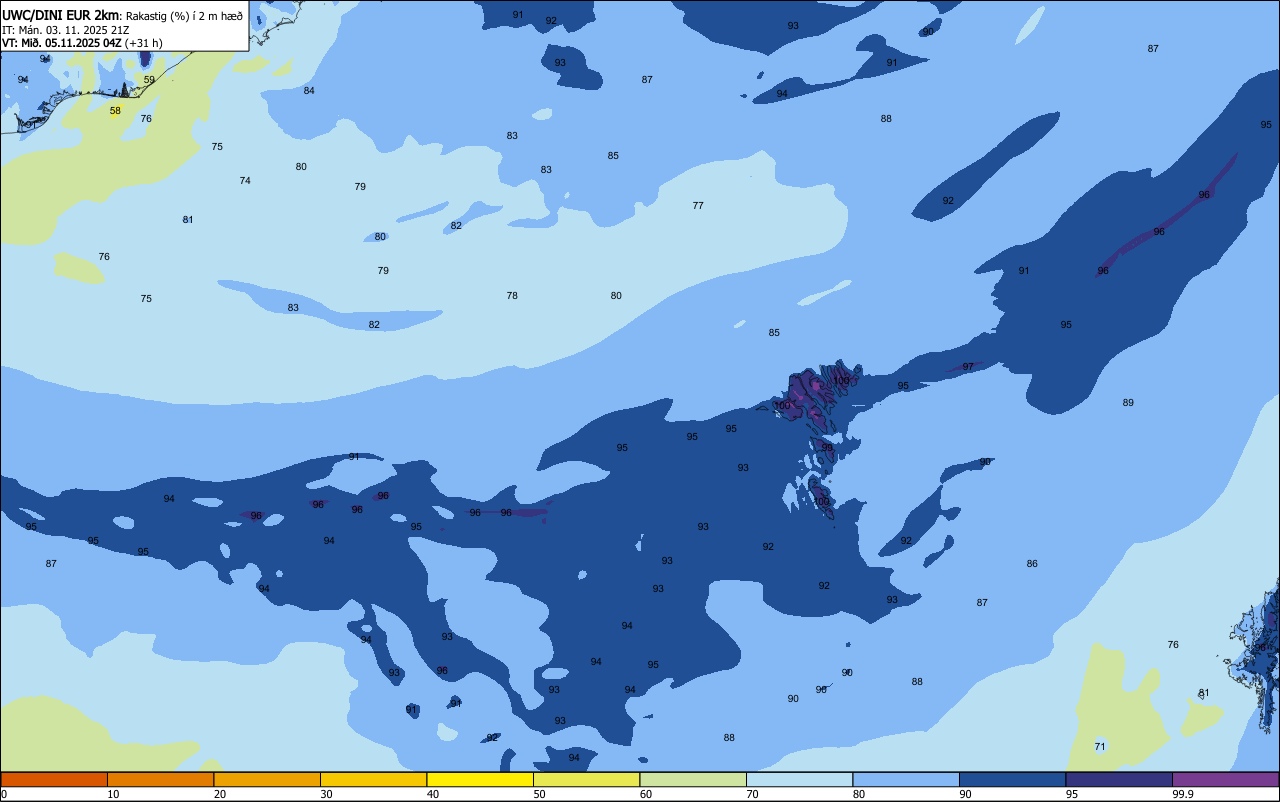This screenshot has height=802, width=1280.
Task: Select the 10–20 orange legend swatch
Action: pyautogui.click(x=160, y=779)
